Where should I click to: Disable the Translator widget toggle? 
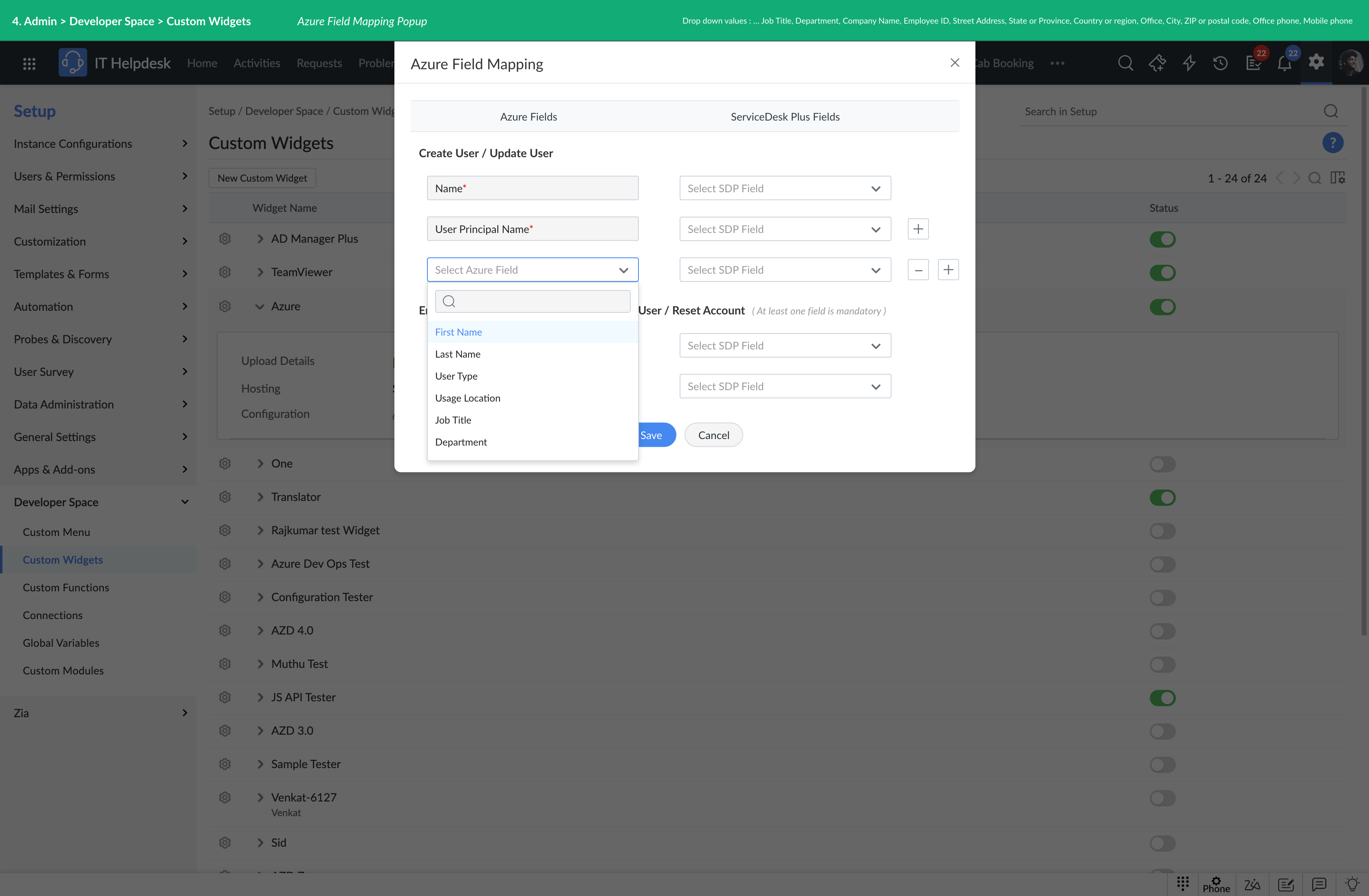pyautogui.click(x=1162, y=497)
